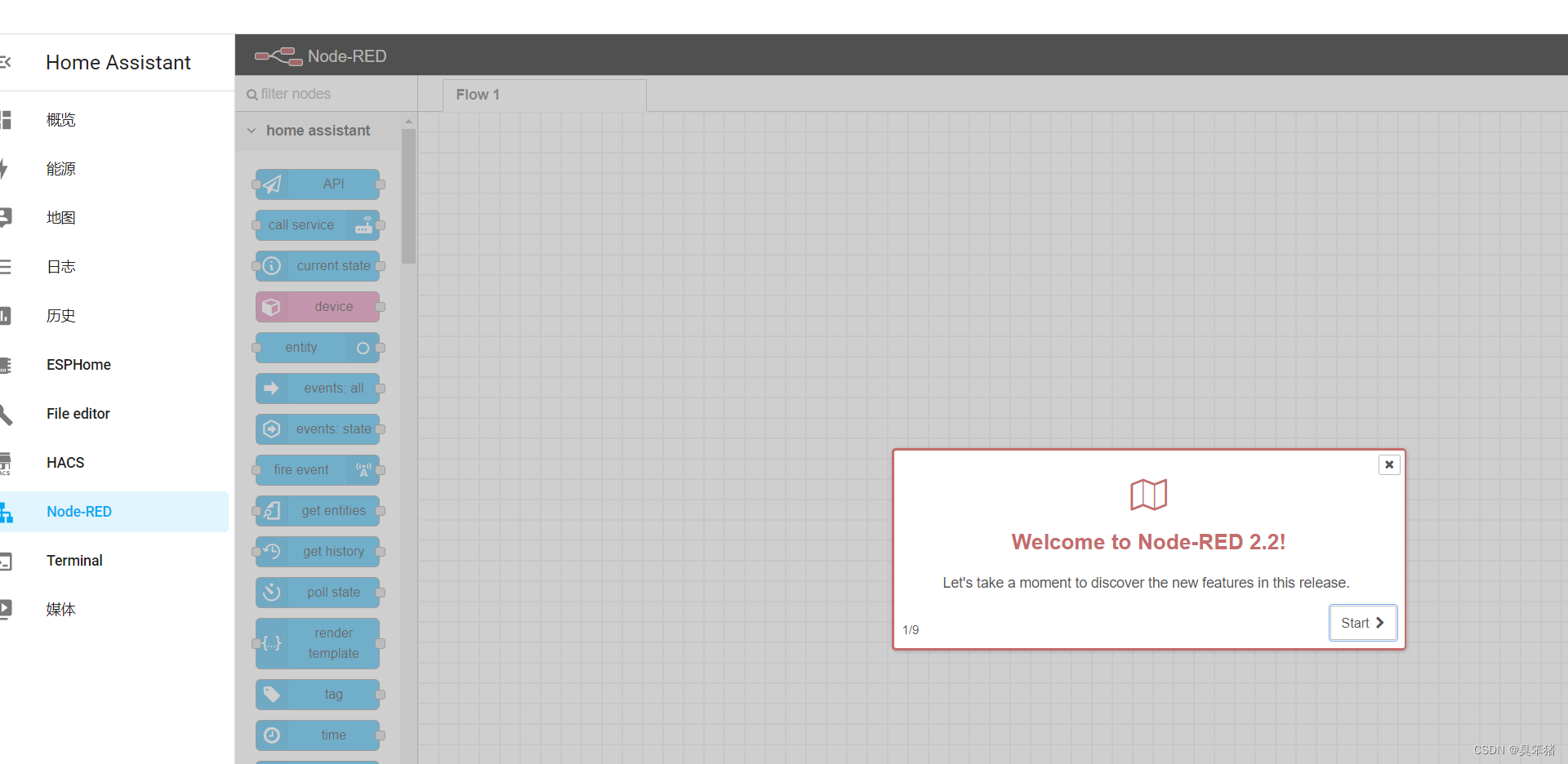Click the palette scrollbar up arrow
This screenshot has height=764, width=1568.
click(408, 122)
